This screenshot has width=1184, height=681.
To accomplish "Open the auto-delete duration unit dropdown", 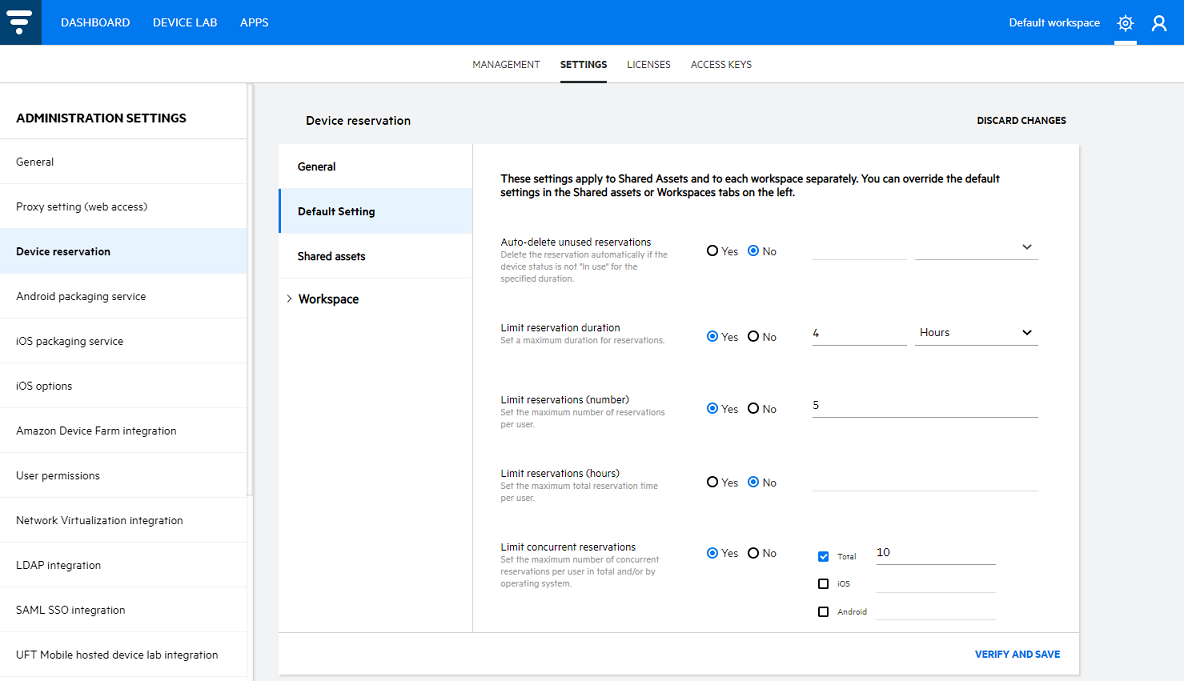I will click(x=975, y=247).
